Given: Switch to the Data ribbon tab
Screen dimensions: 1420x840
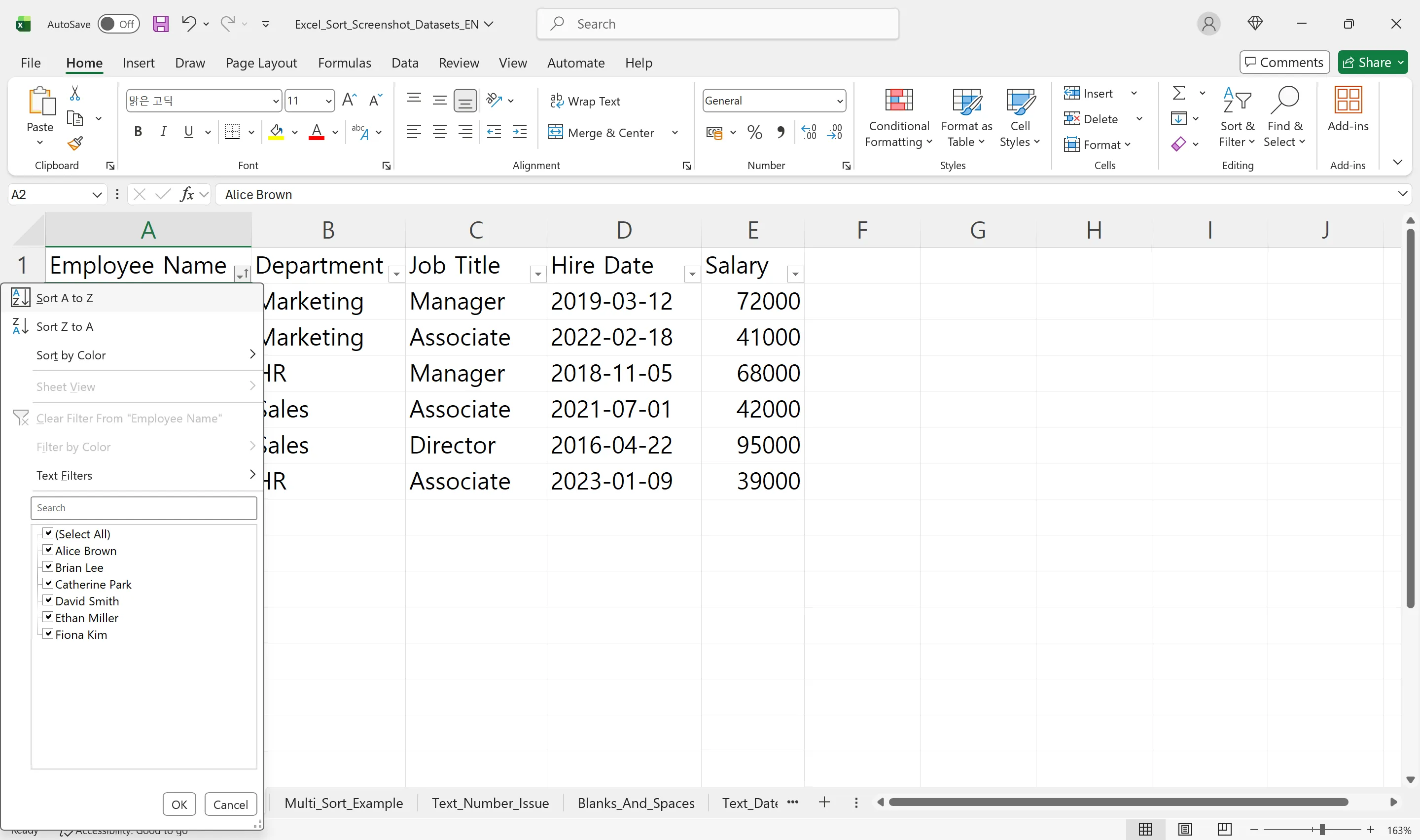Looking at the screenshot, I should (x=404, y=63).
